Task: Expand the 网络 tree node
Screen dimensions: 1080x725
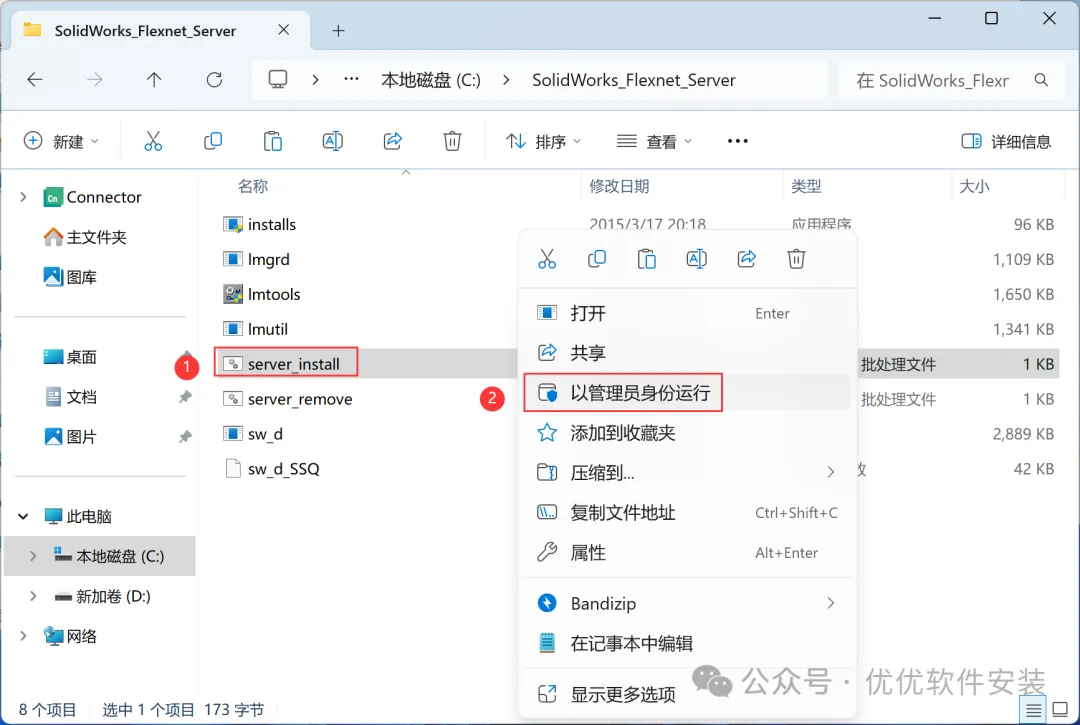Action: coord(23,635)
